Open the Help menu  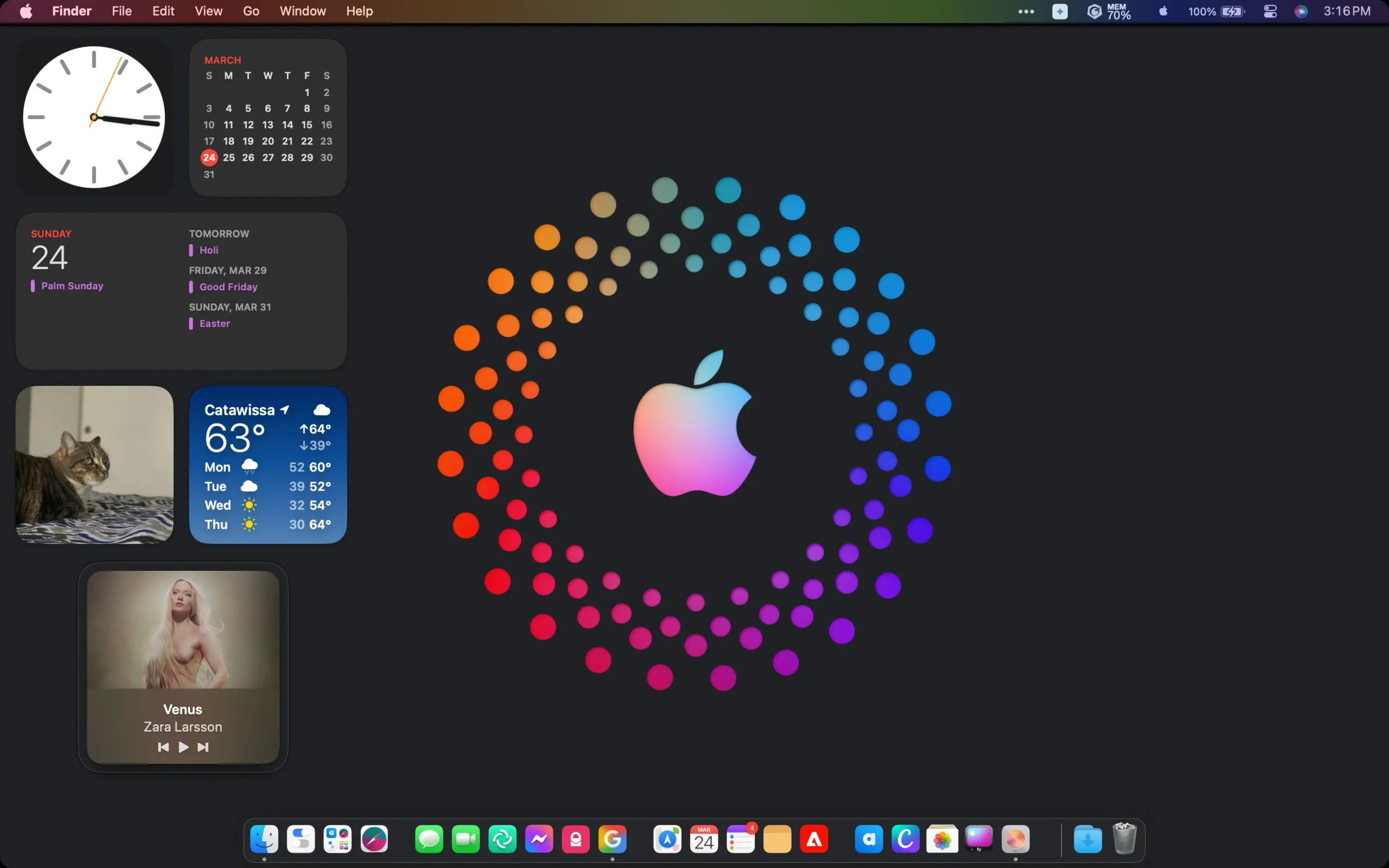click(x=359, y=11)
